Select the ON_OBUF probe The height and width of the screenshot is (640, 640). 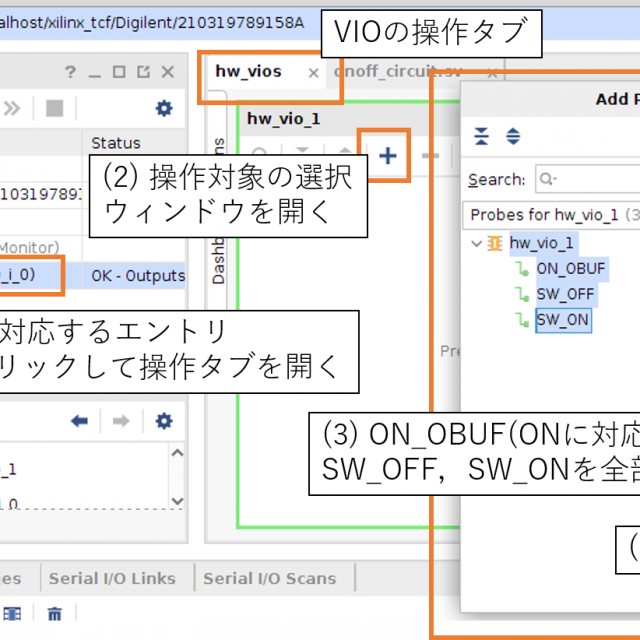tap(571, 268)
